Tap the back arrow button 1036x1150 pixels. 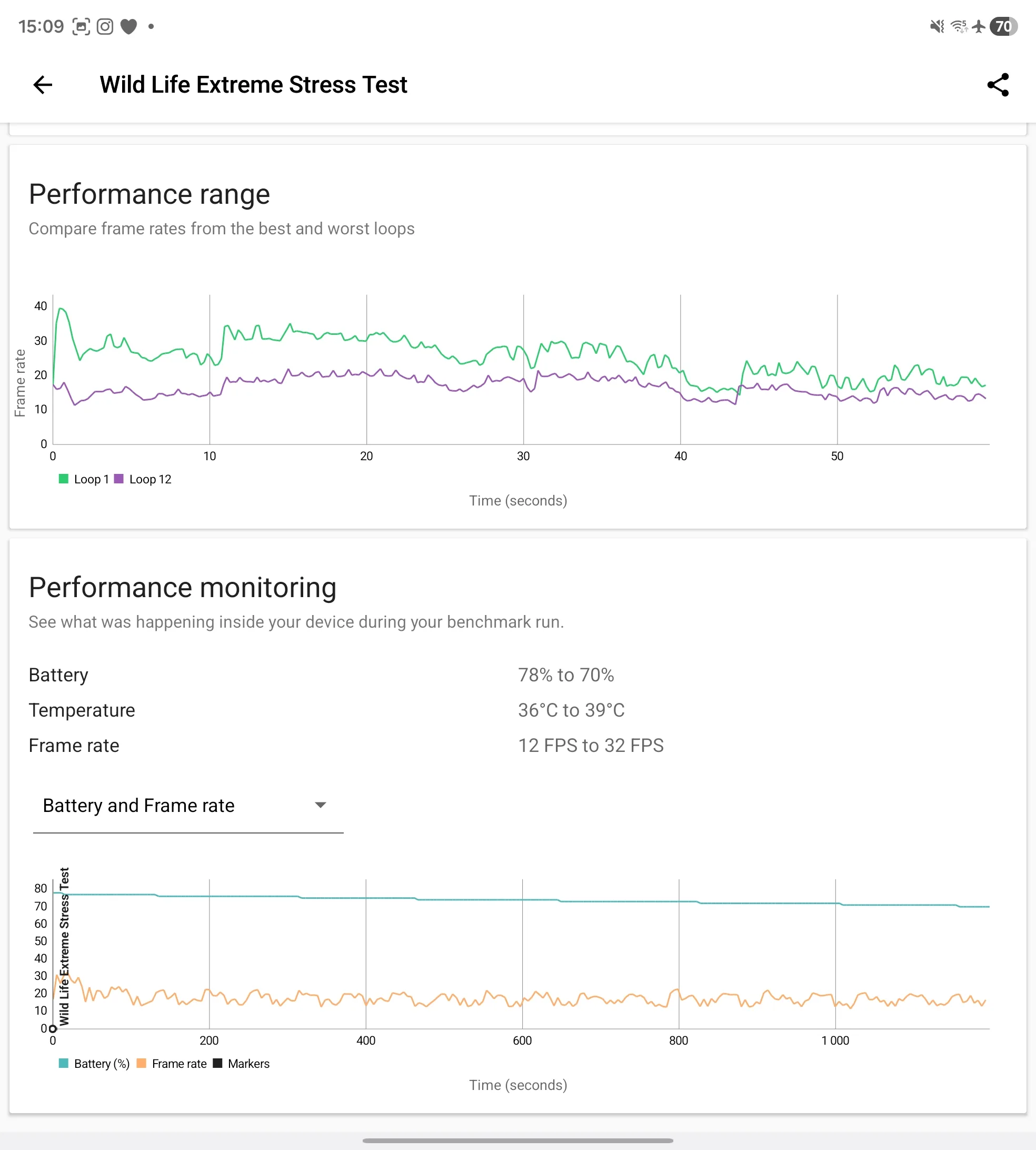click(x=43, y=85)
